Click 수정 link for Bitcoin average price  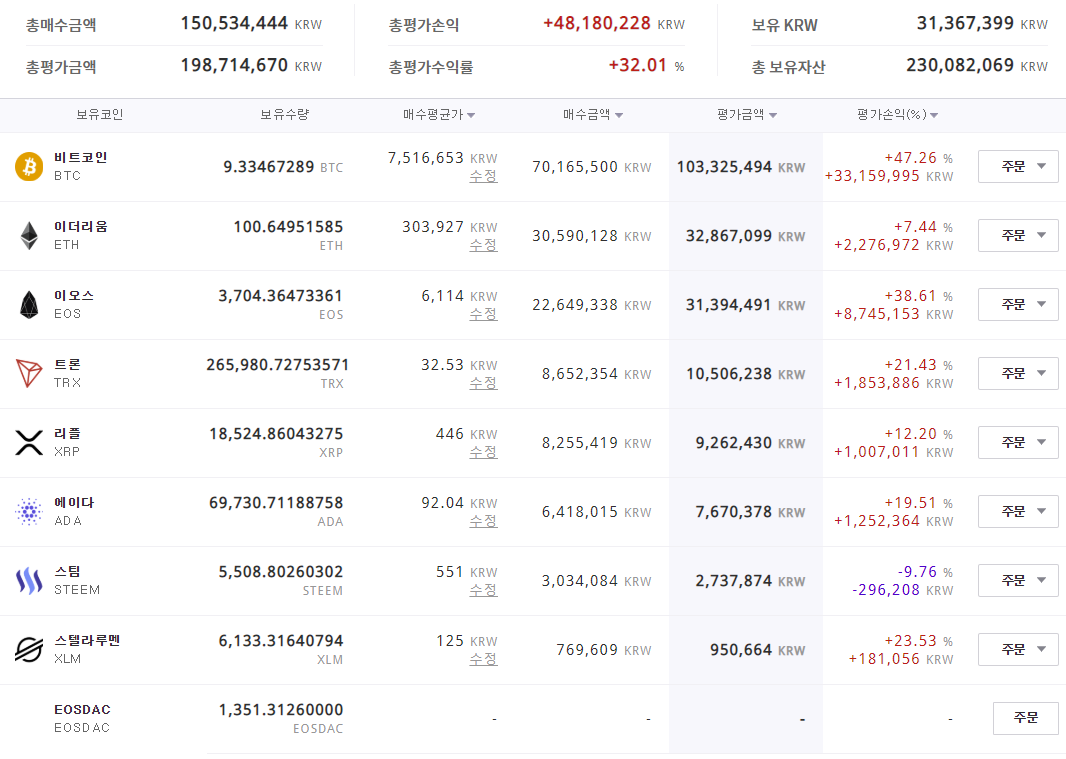[483, 176]
